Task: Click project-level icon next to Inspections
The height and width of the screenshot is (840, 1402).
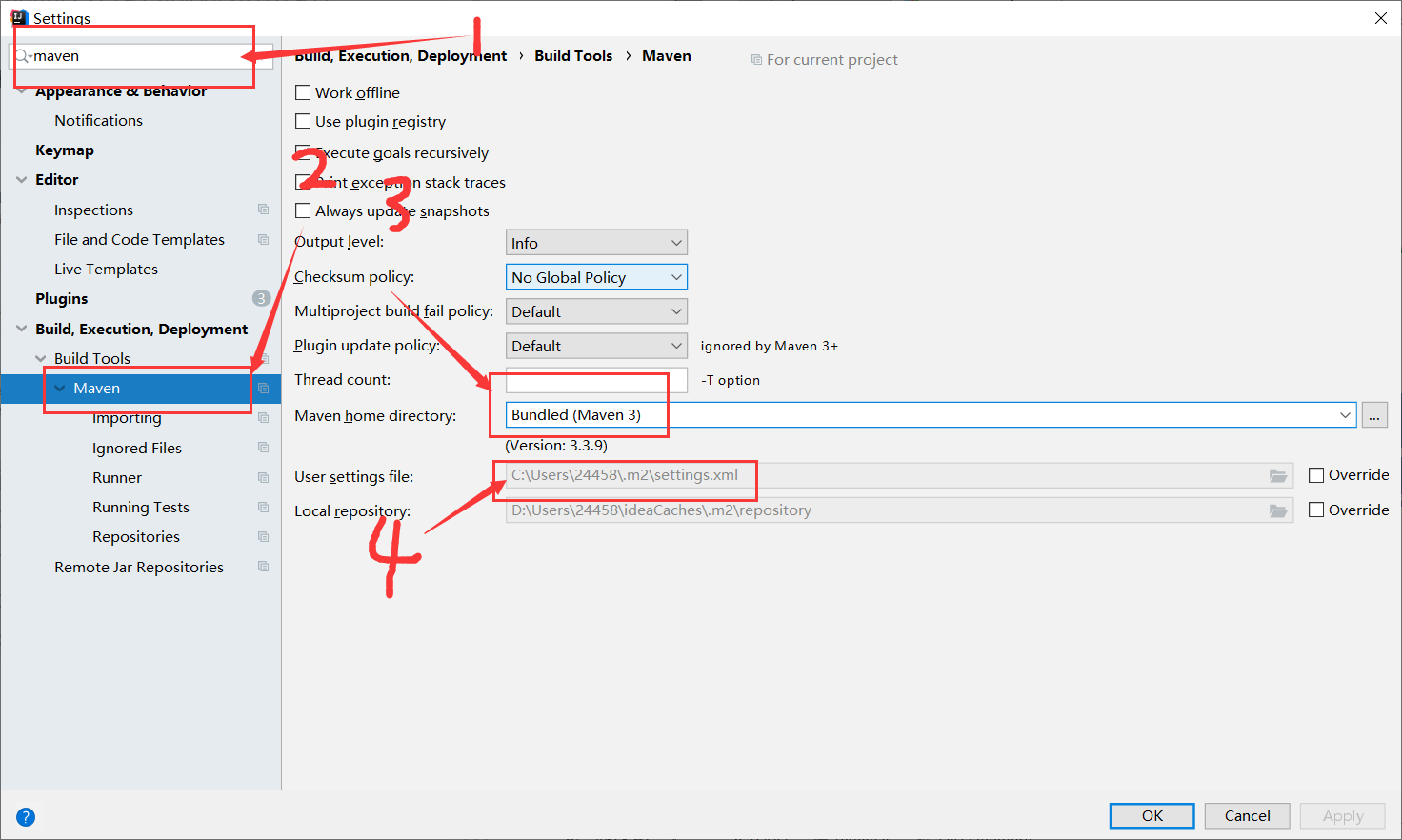Action: pyautogui.click(x=264, y=210)
